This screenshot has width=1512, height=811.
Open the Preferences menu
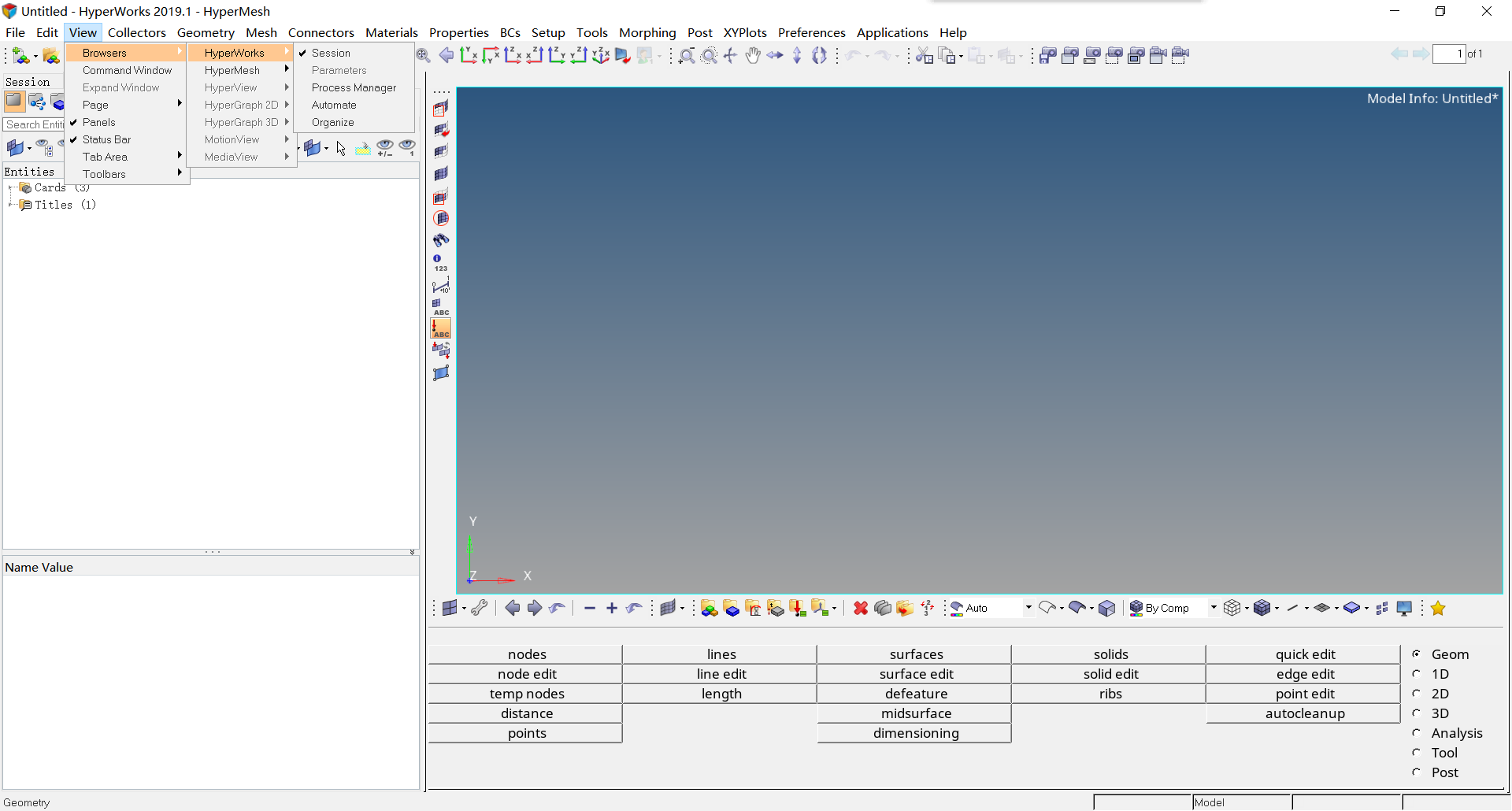pos(812,32)
